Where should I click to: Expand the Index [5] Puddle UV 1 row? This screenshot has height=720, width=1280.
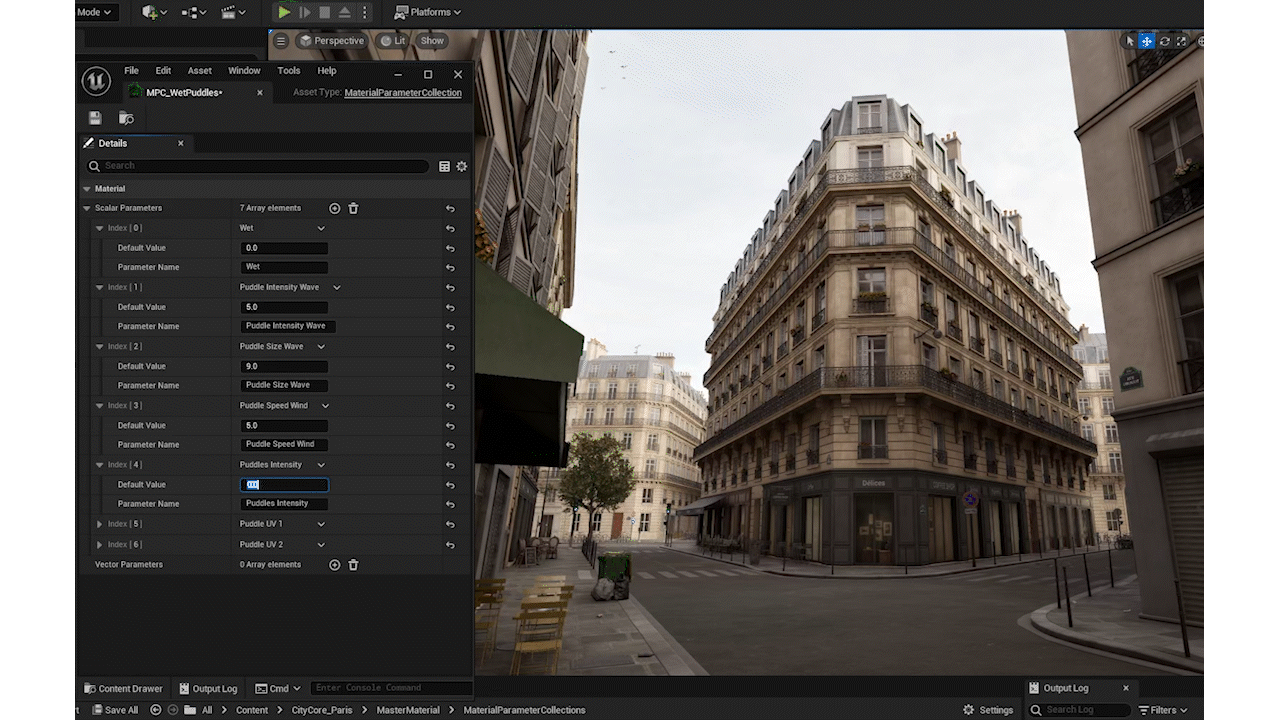click(x=99, y=524)
